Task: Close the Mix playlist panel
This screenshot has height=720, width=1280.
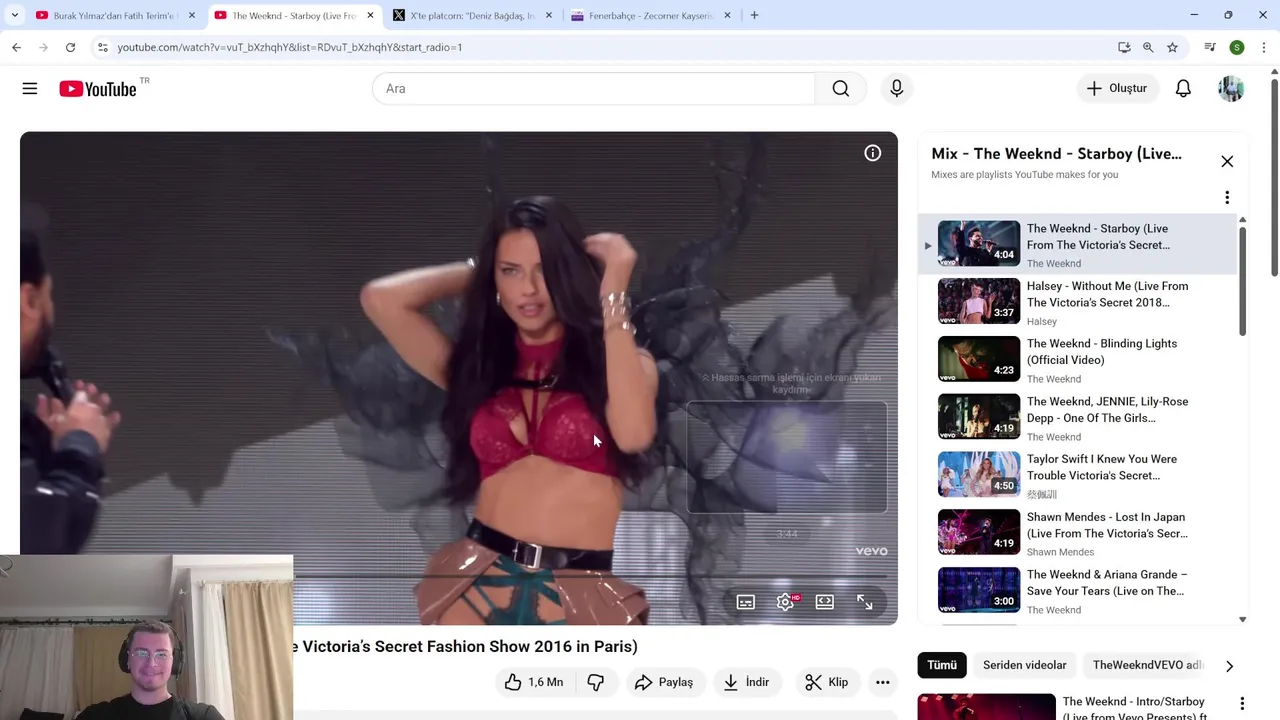Action: [x=1227, y=162]
